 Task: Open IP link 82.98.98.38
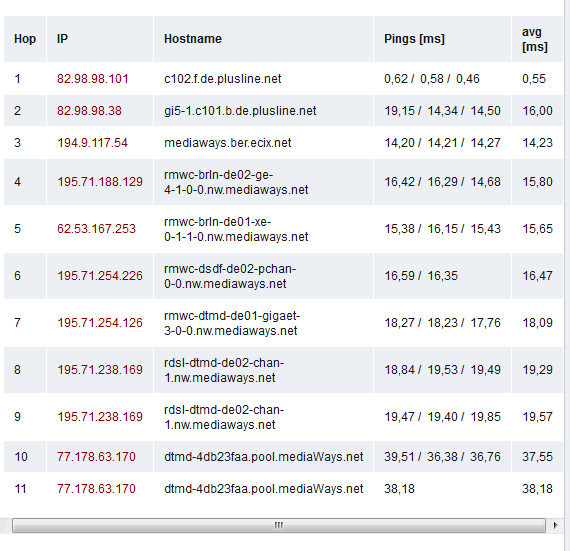pyautogui.click(x=89, y=111)
